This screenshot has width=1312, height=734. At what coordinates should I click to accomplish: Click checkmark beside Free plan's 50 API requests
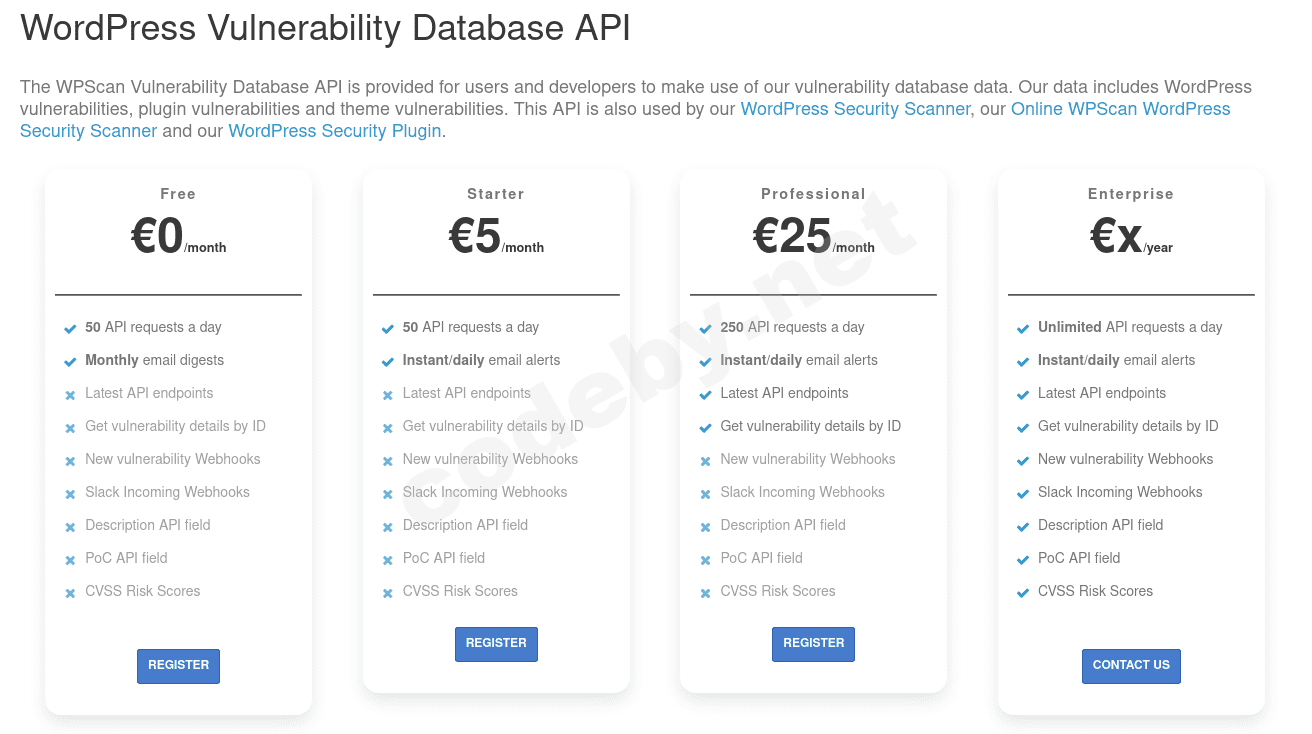tap(70, 329)
